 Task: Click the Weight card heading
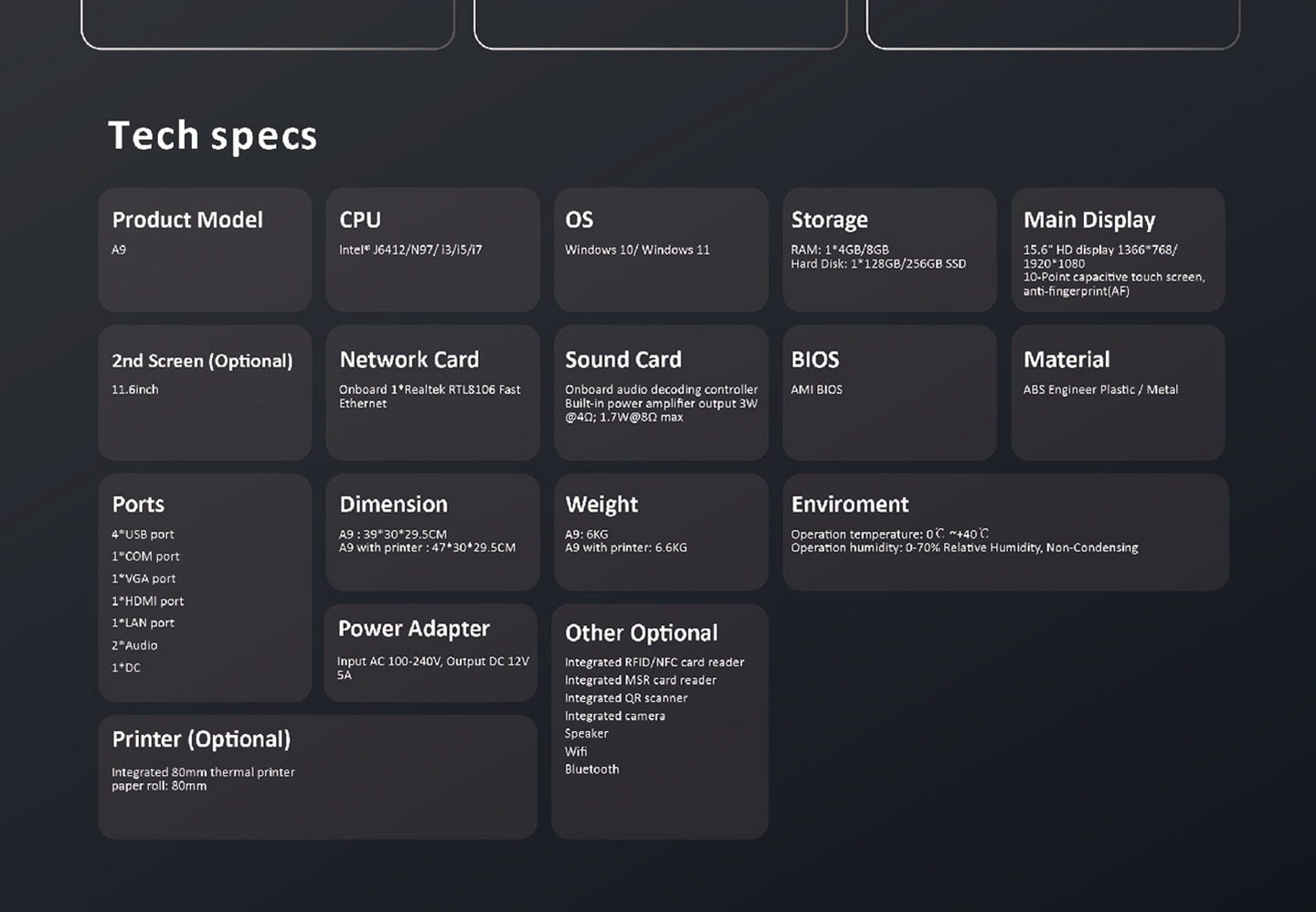[601, 504]
